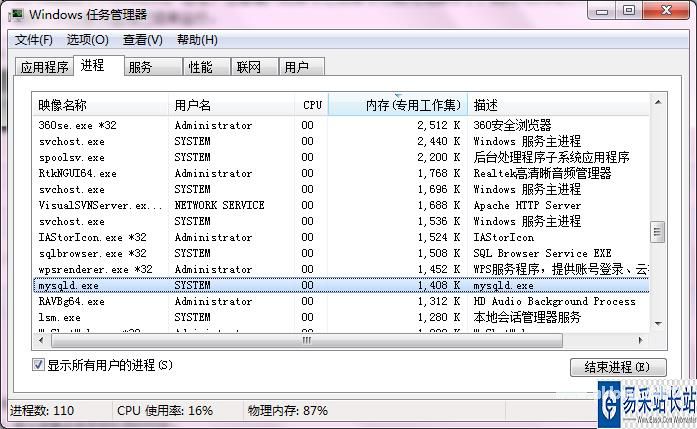The image size is (697, 429).
Task: Click 物理内存: 87% status entry
Action: [x=288, y=410]
